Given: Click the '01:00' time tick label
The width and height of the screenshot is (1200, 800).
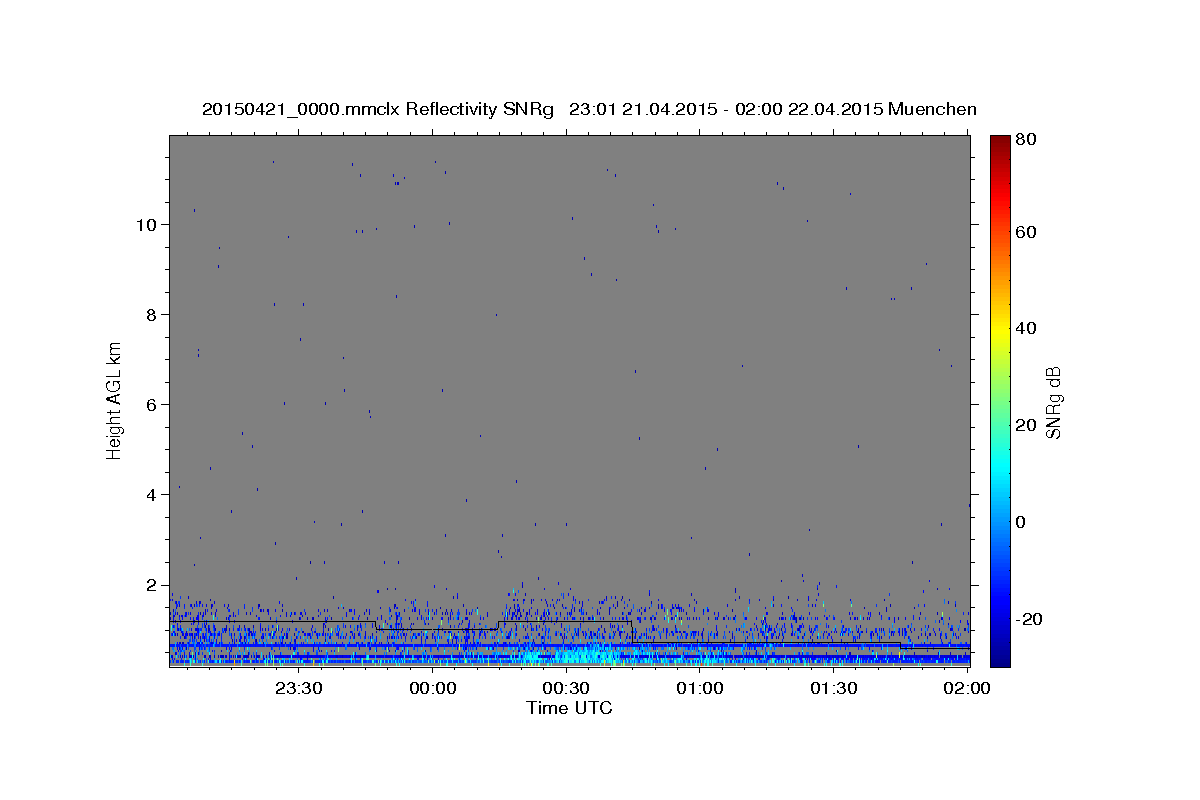Looking at the screenshot, I should (700, 688).
